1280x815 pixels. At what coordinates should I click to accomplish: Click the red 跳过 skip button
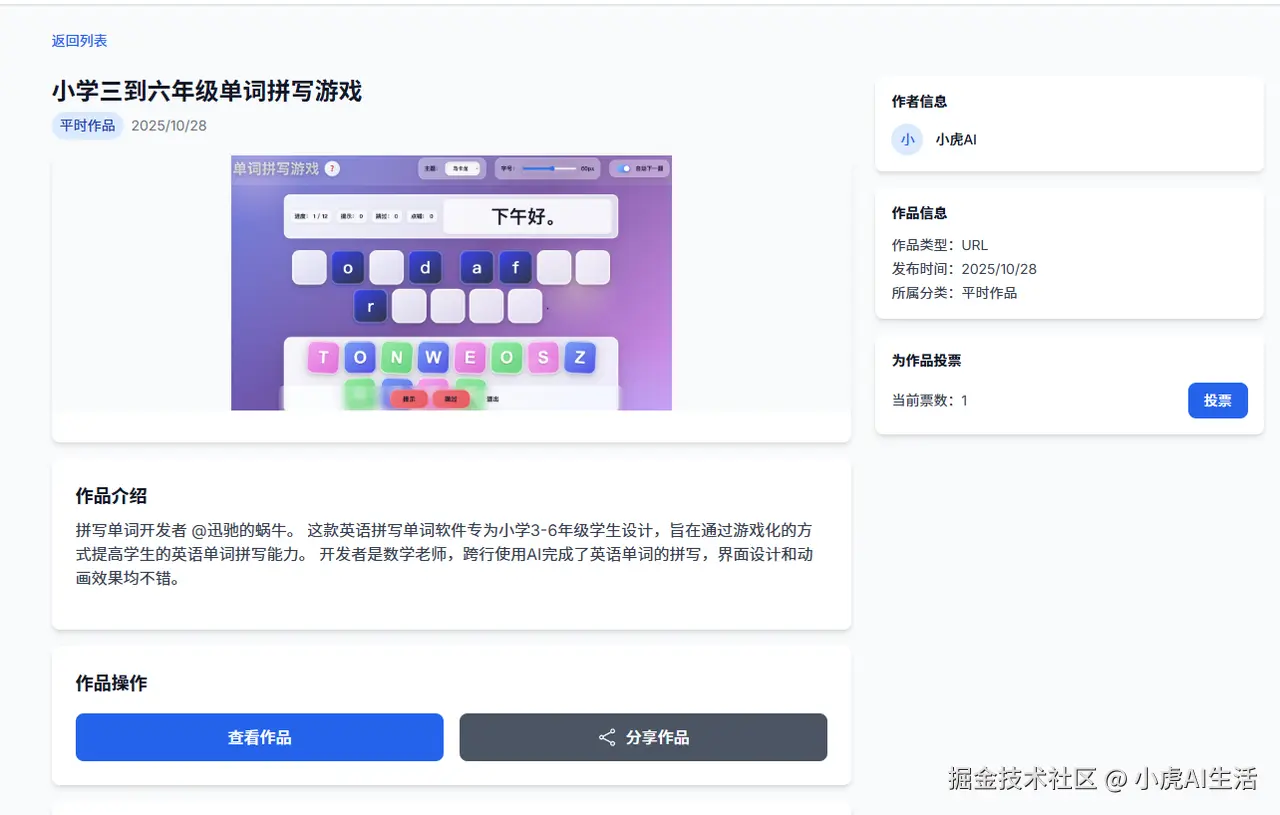451,399
